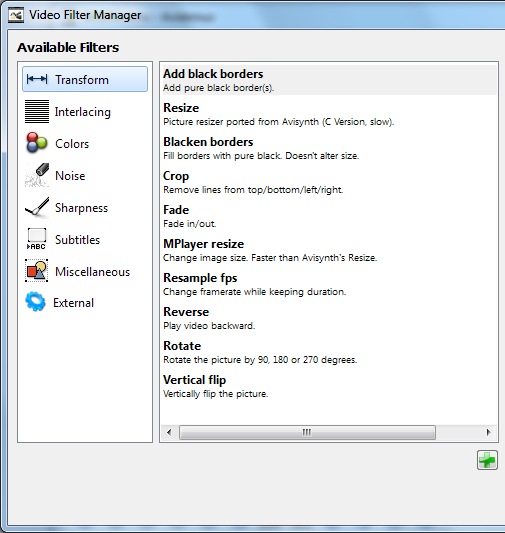Click the 'Play video backward.' description

[209, 326]
